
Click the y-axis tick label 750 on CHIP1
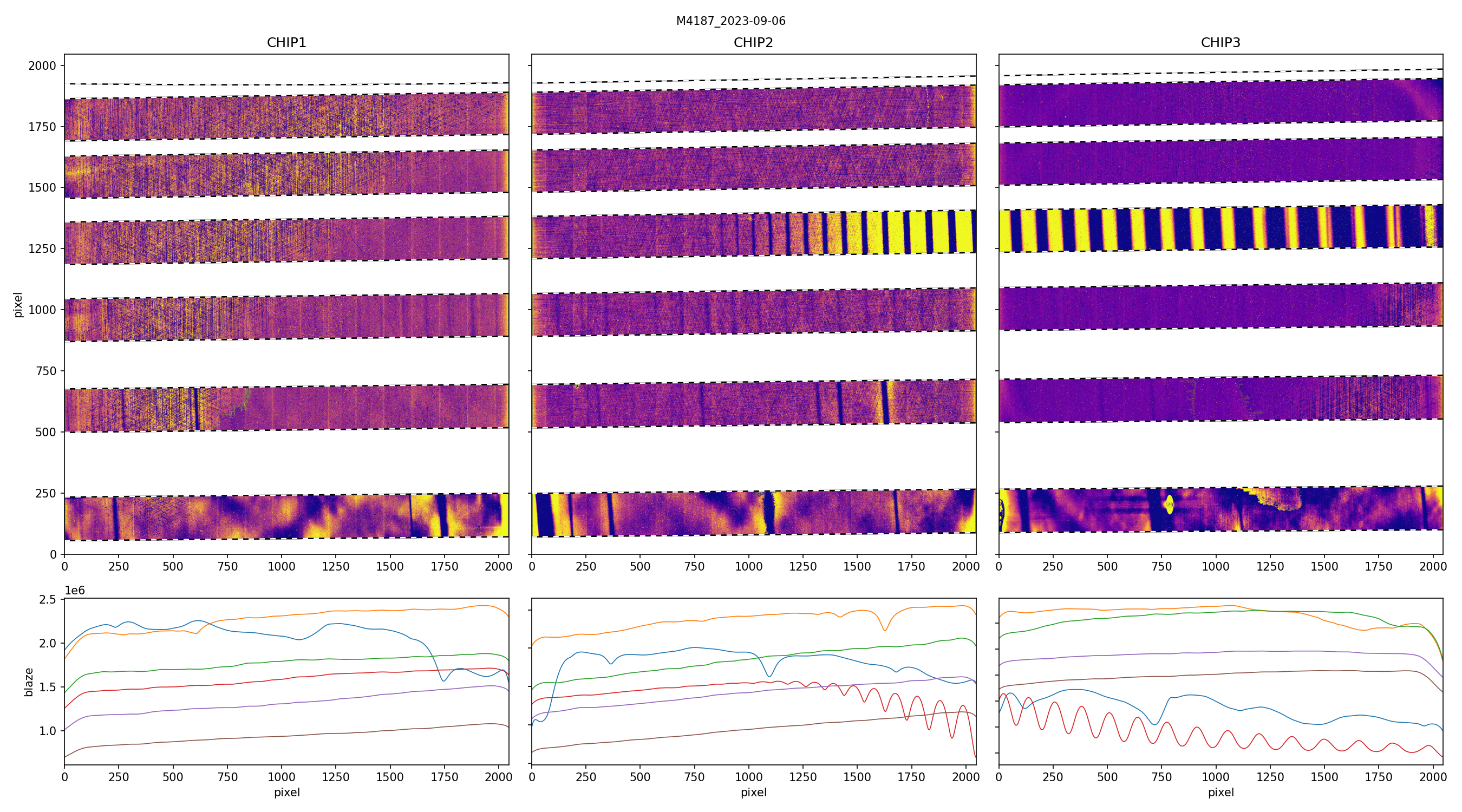(45, 371)
